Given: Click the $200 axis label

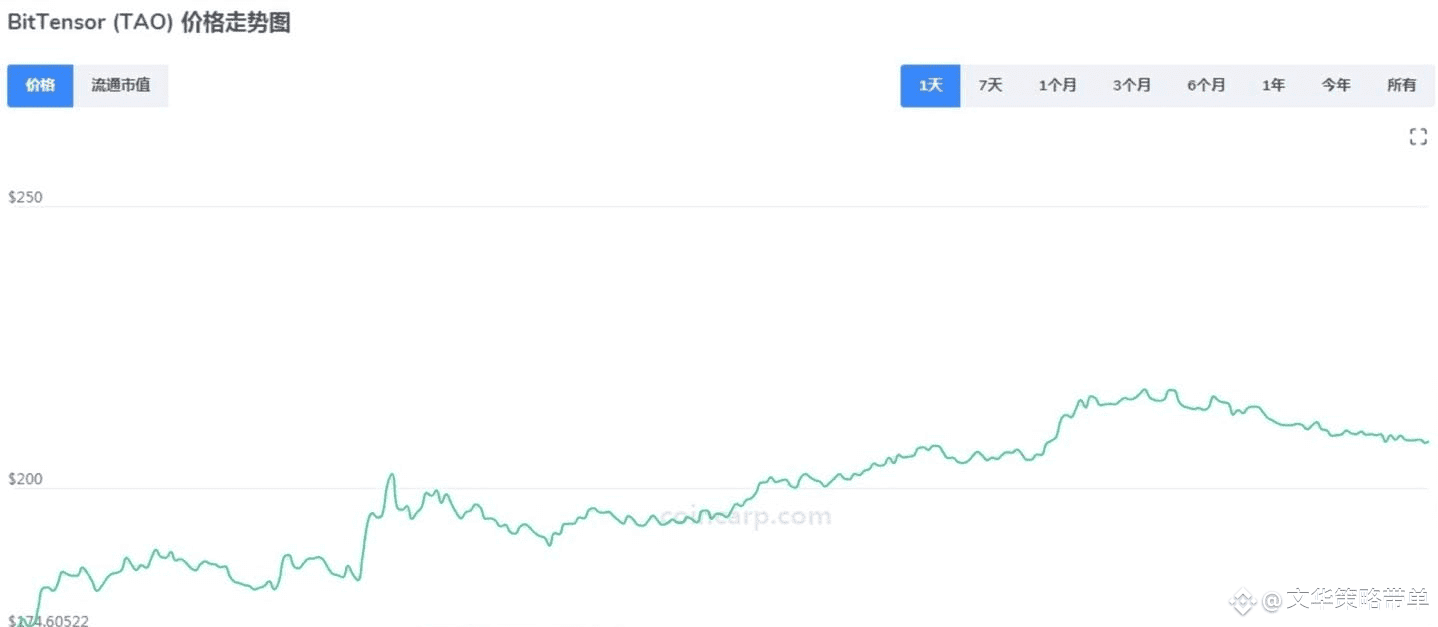Looking at the screenshot, I should (25, 479).
